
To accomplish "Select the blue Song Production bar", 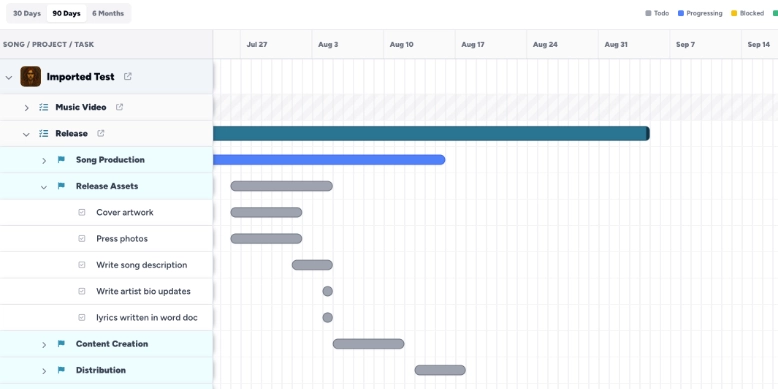I will (329, 160).
